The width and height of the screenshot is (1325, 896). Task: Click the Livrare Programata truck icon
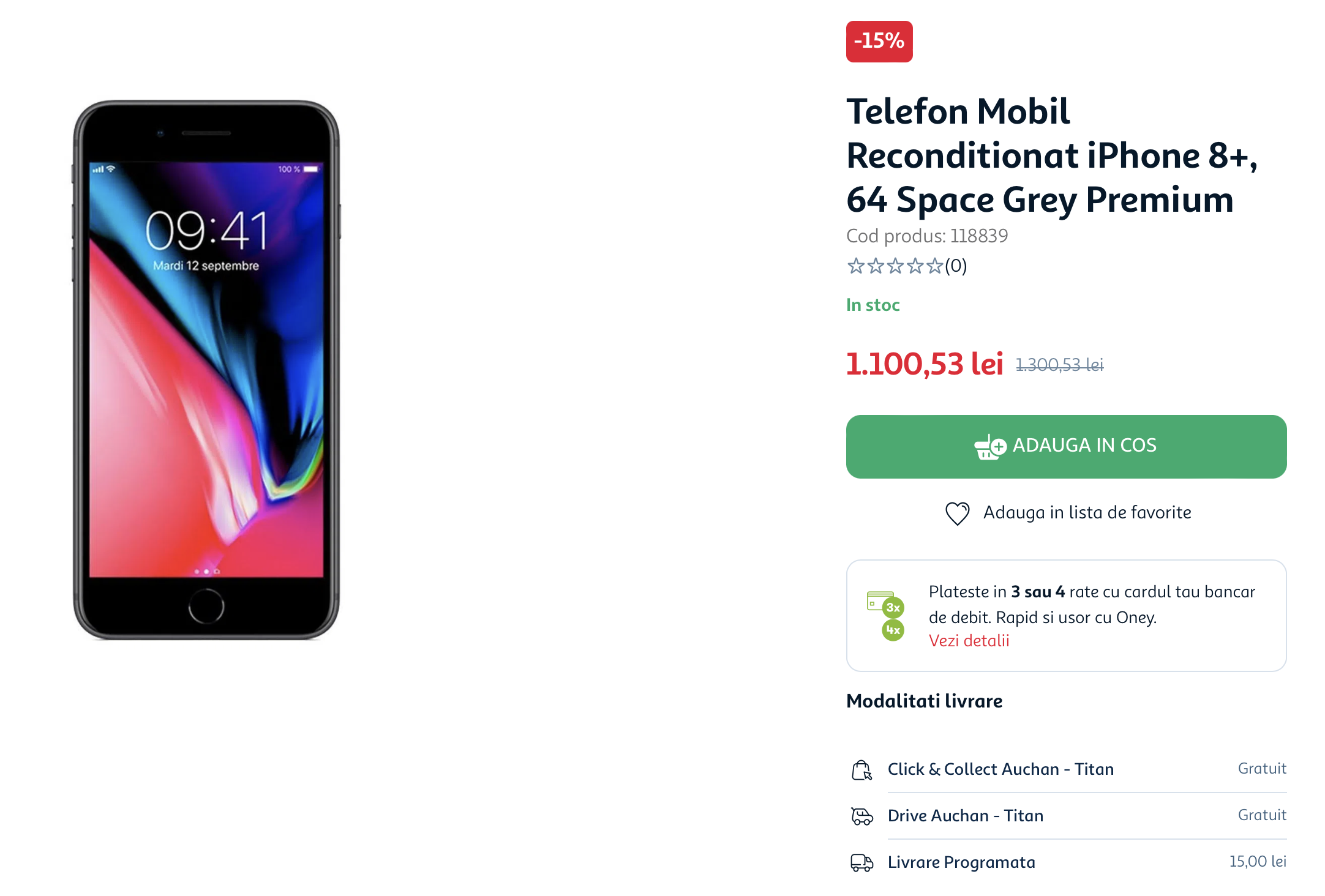click(862, 862)
